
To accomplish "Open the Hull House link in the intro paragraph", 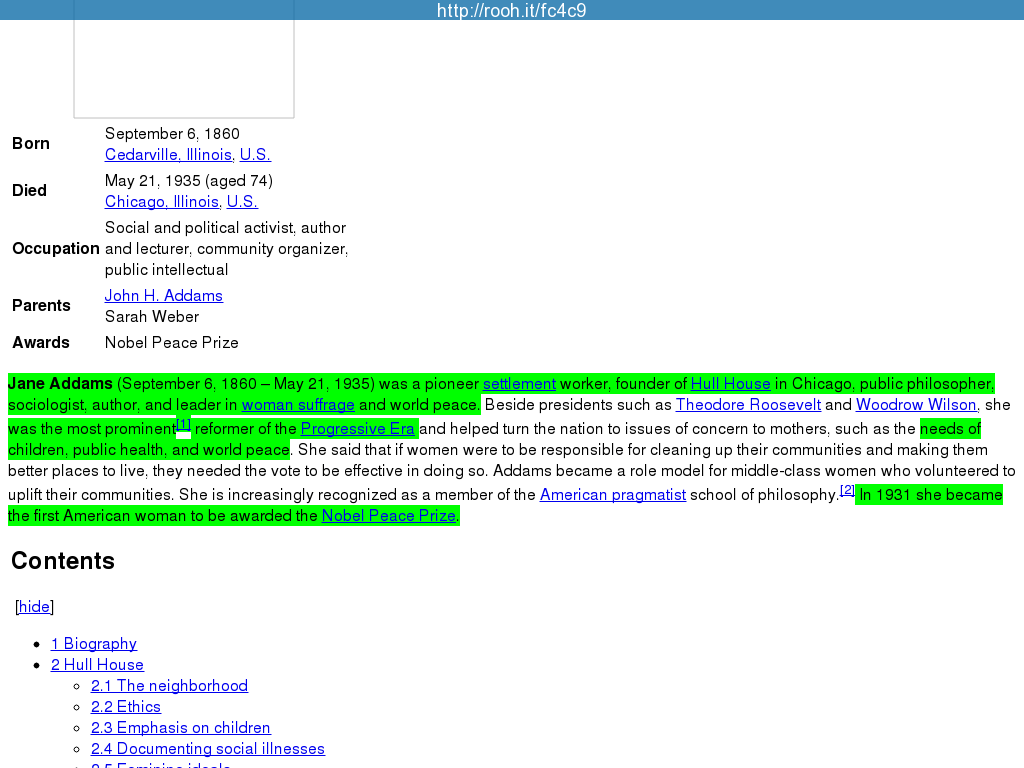I will tap(730, 384).
